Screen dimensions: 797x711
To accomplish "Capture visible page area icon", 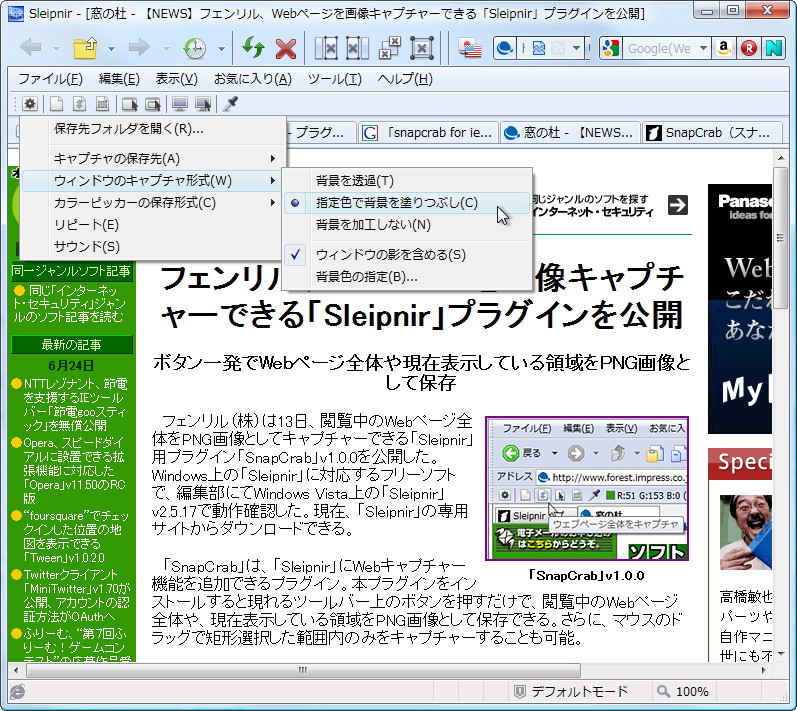I will click(56, 104).
